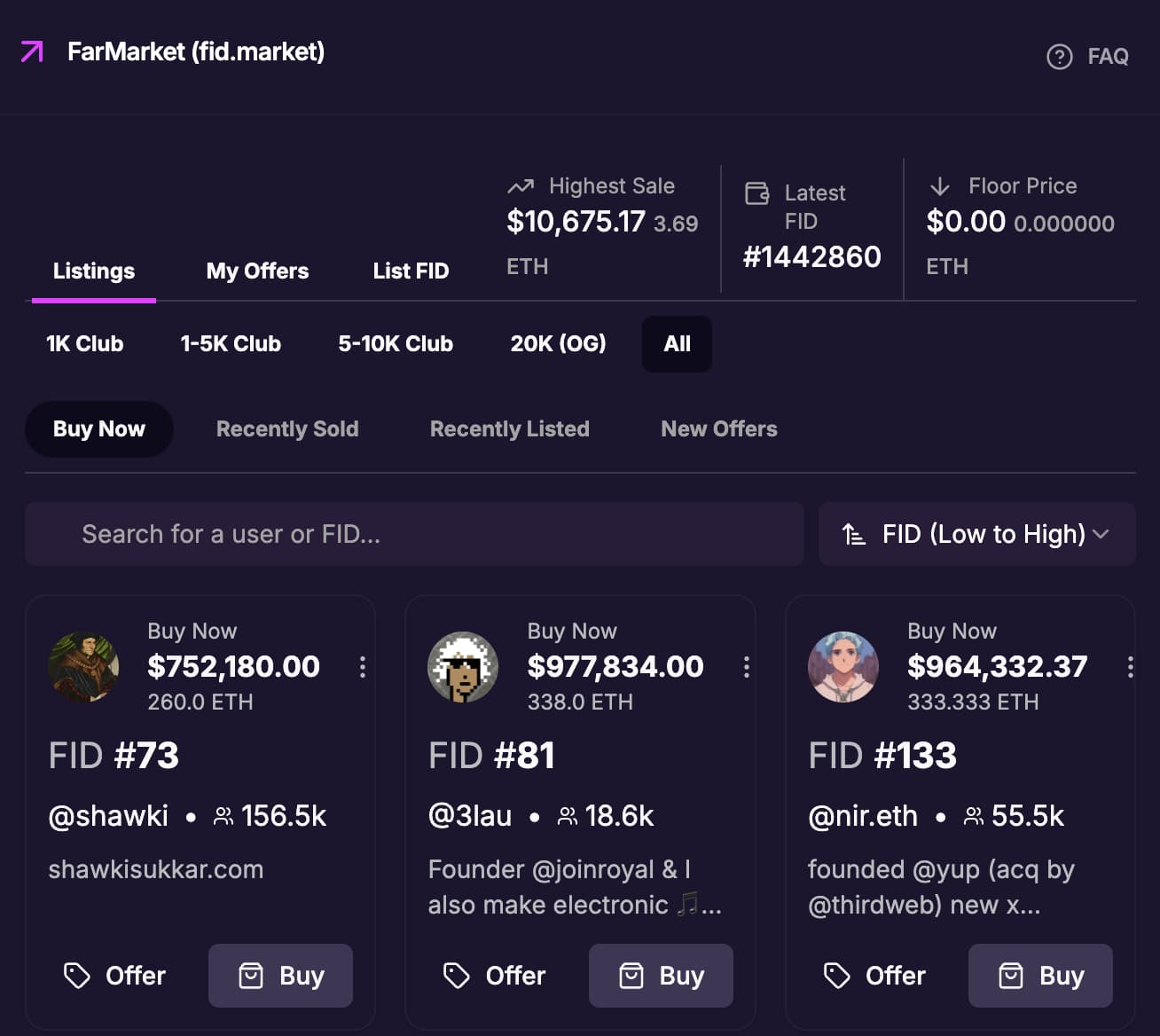The image size is (1160, 1036).
Task: Buy FID #133 from @nir.eth
Action: tap(1040, 976)
